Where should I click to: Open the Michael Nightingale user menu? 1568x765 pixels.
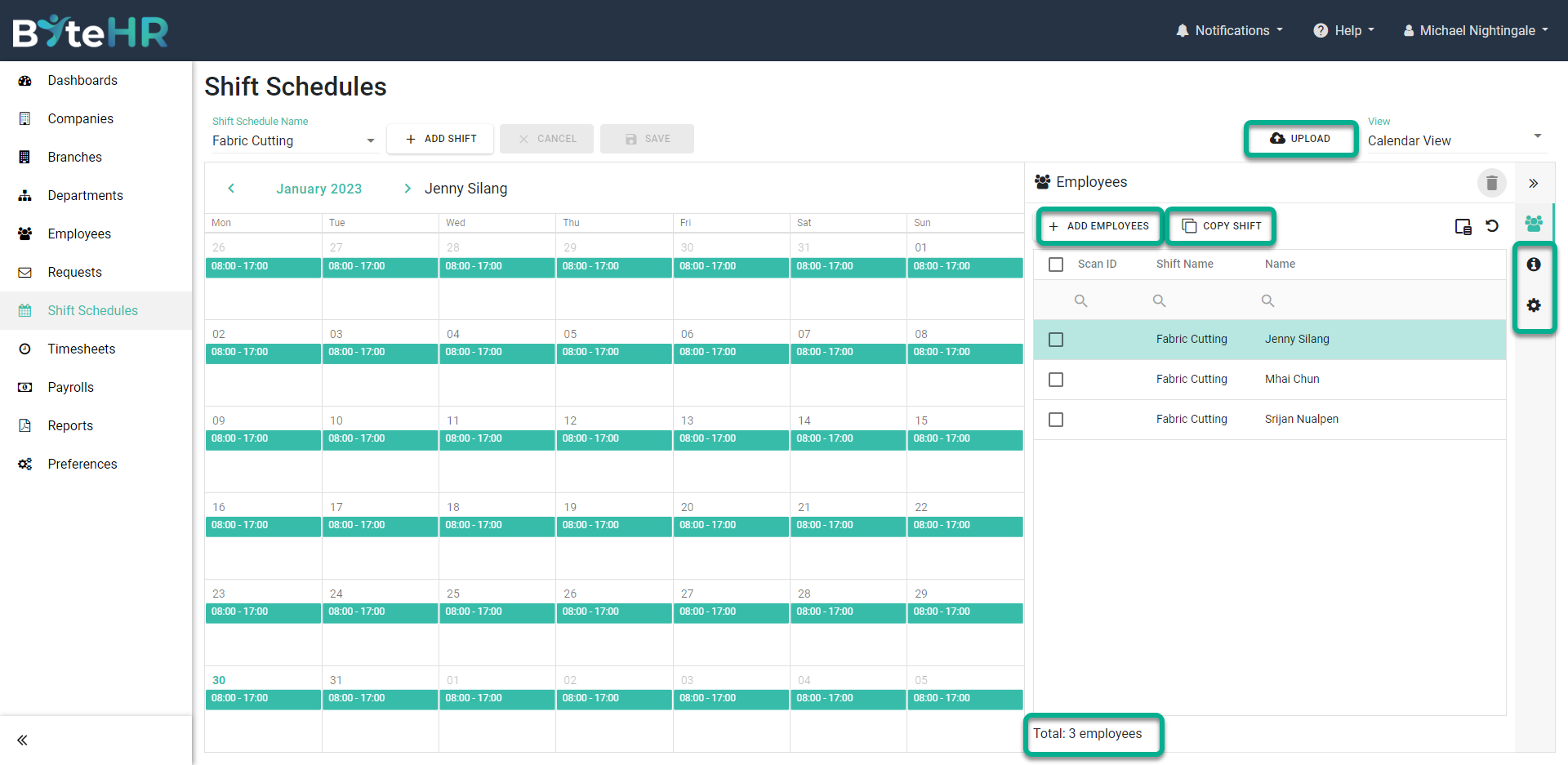pyautogui.click(x=1475, y=31)
